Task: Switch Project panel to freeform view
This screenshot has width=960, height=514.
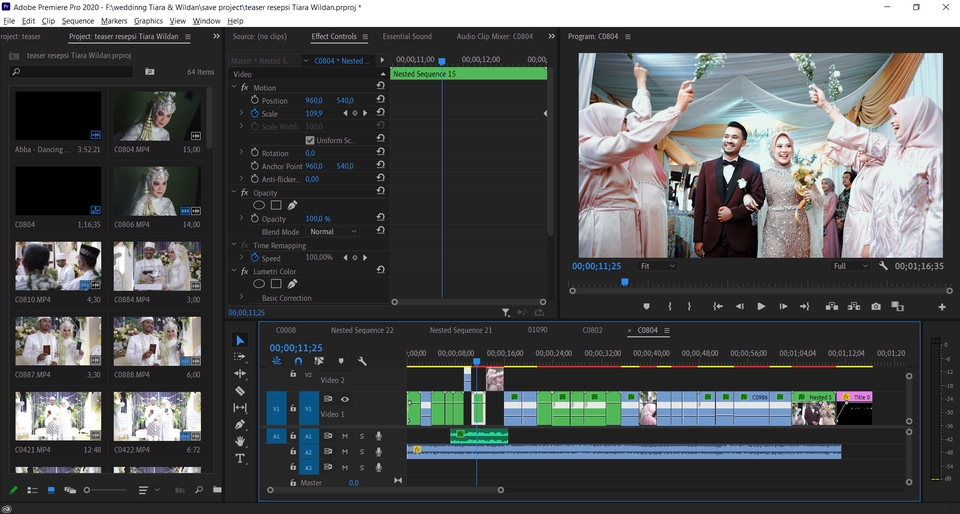Action: coord(70,490)
